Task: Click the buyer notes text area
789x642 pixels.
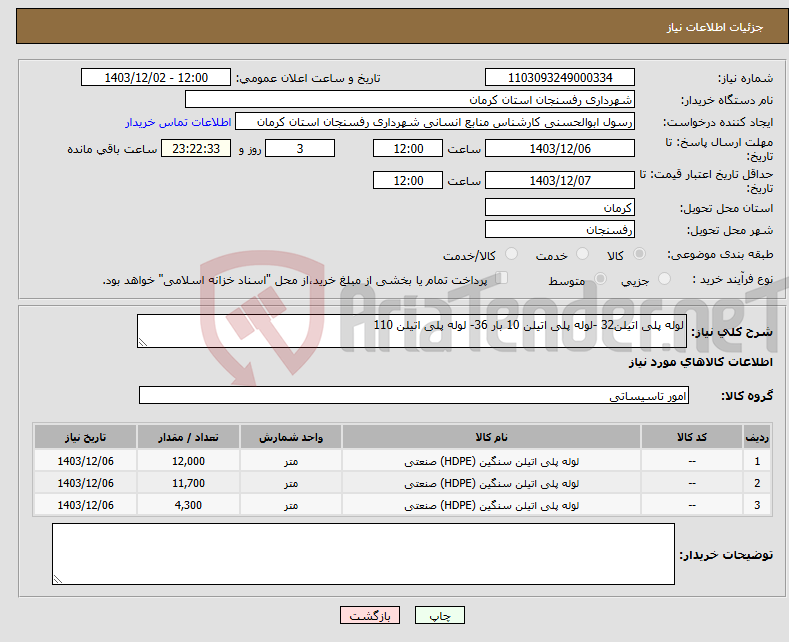Action: [363, 554]
